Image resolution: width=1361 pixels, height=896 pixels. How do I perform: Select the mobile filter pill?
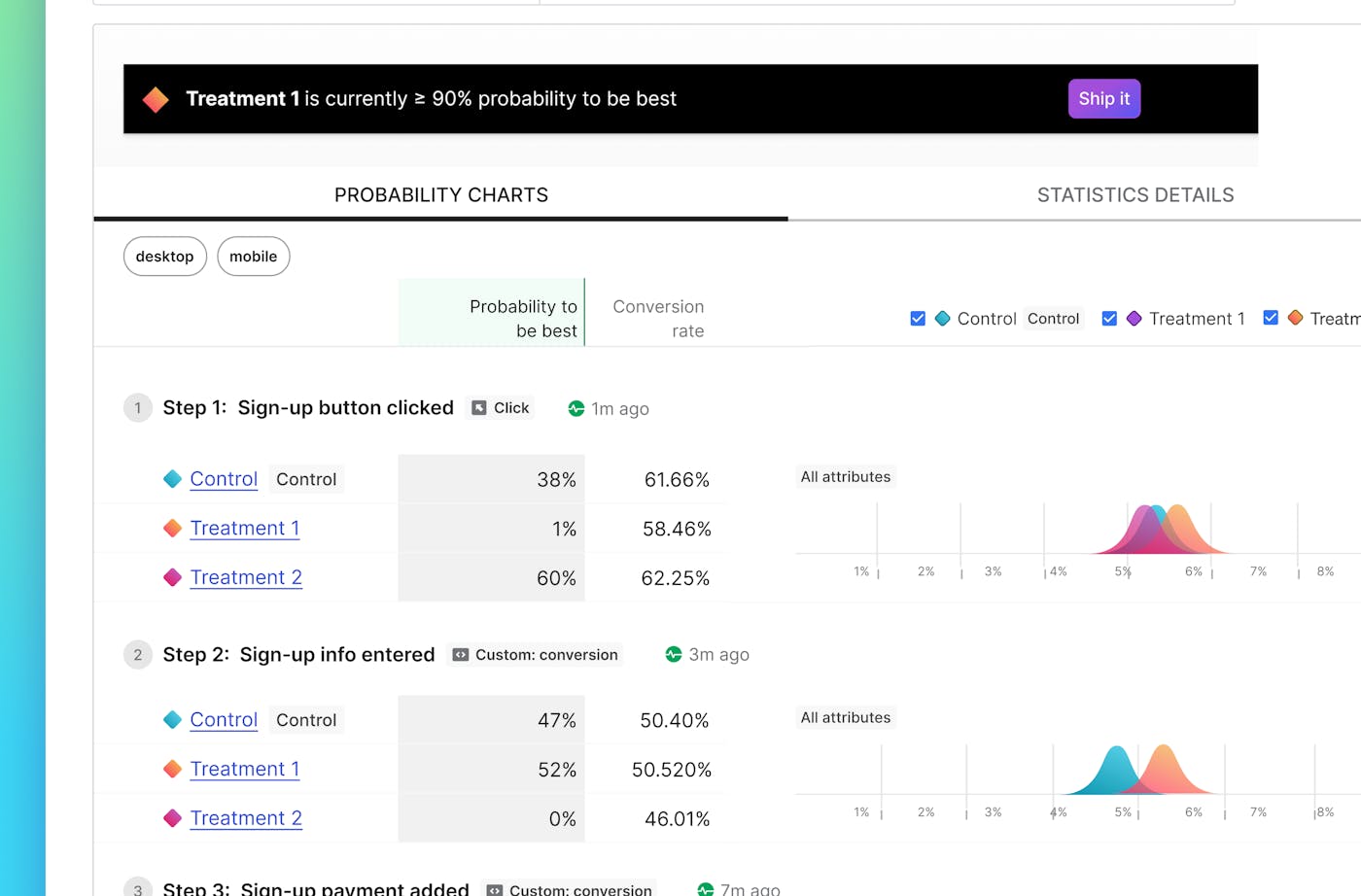coord(254,257)
